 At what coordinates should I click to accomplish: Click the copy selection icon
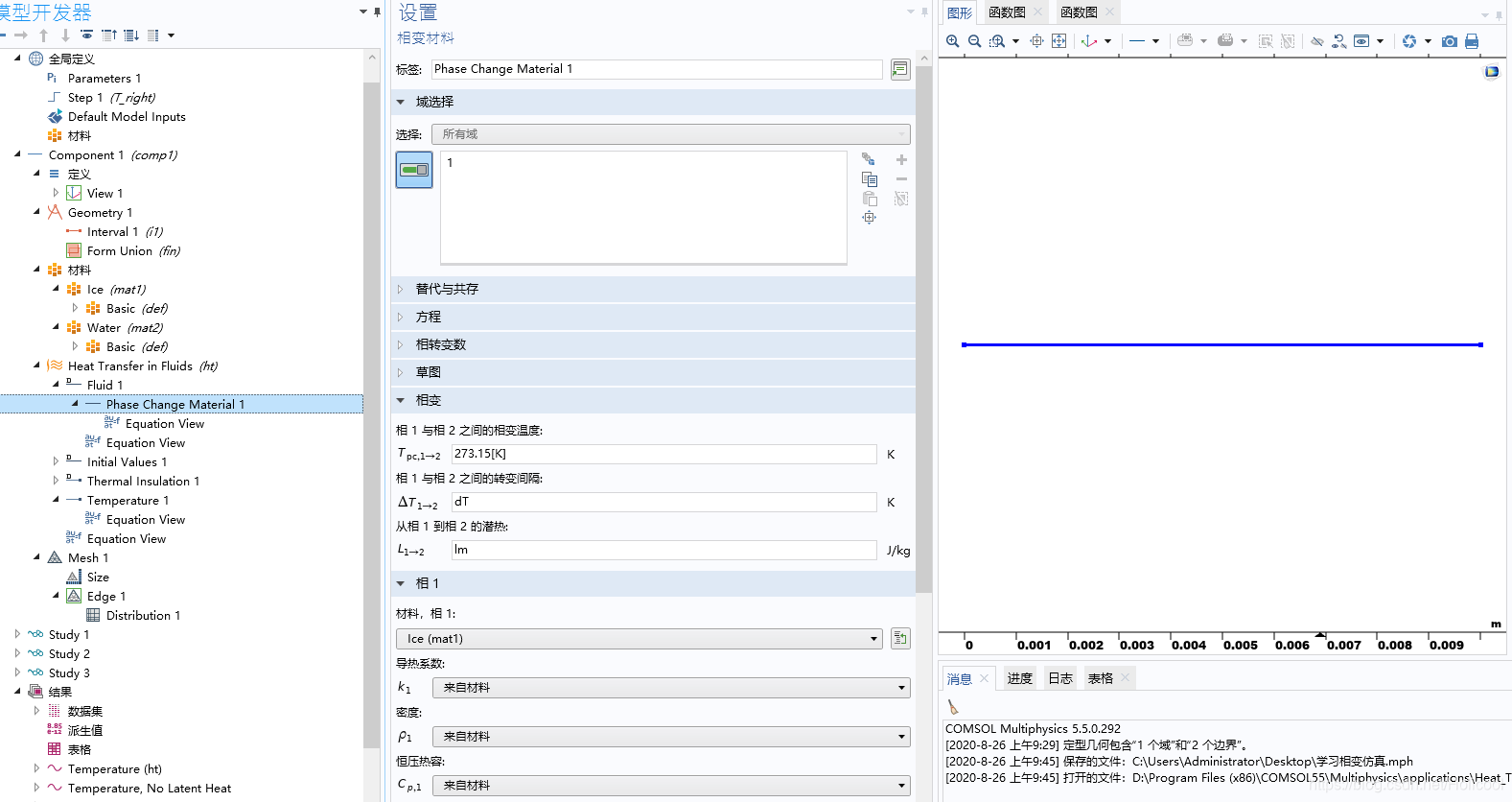tap(870, 179)
